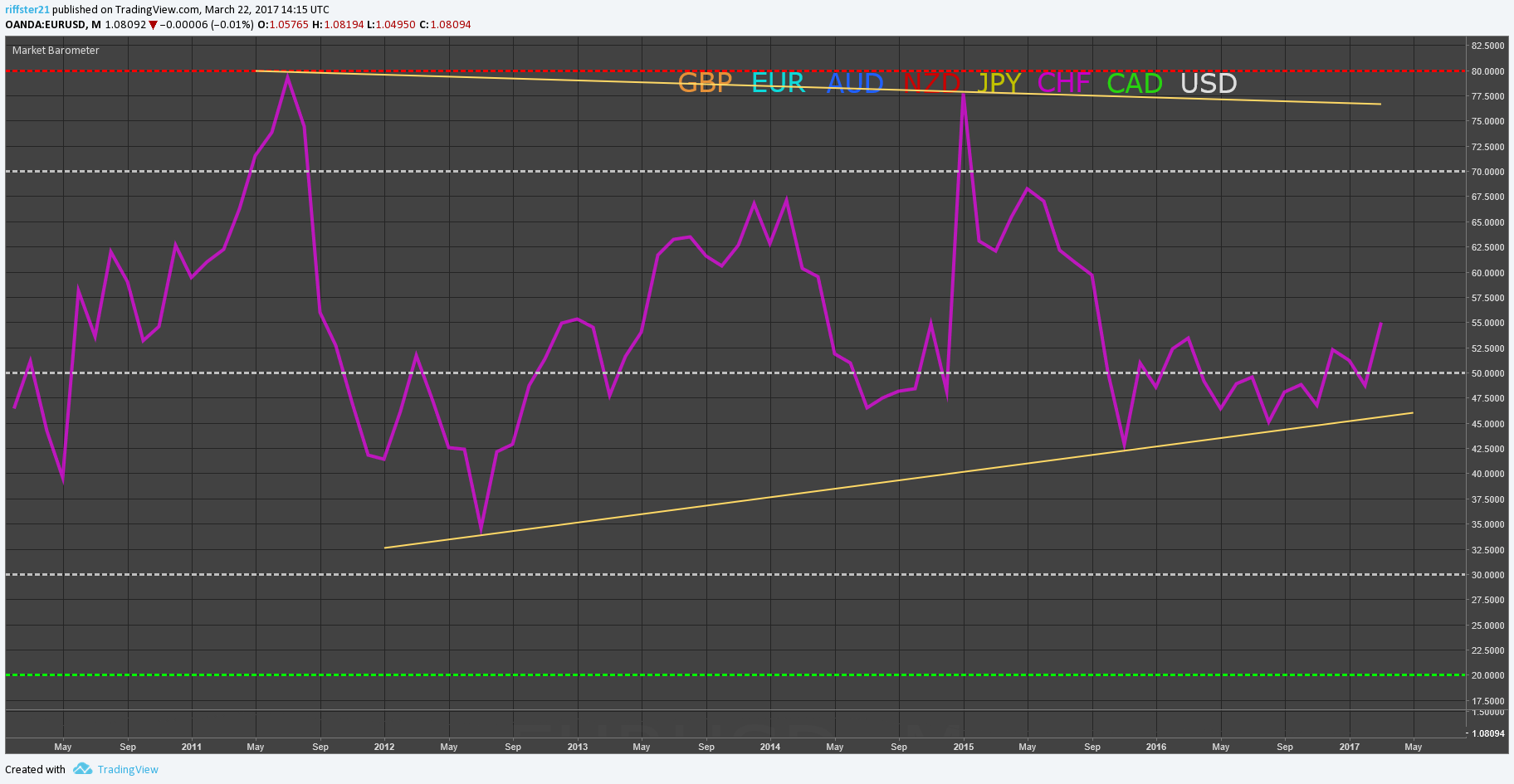1514x784 pixels.
Task: Click the 80.0000 price axis label
Action: (x=1487, y=71)
